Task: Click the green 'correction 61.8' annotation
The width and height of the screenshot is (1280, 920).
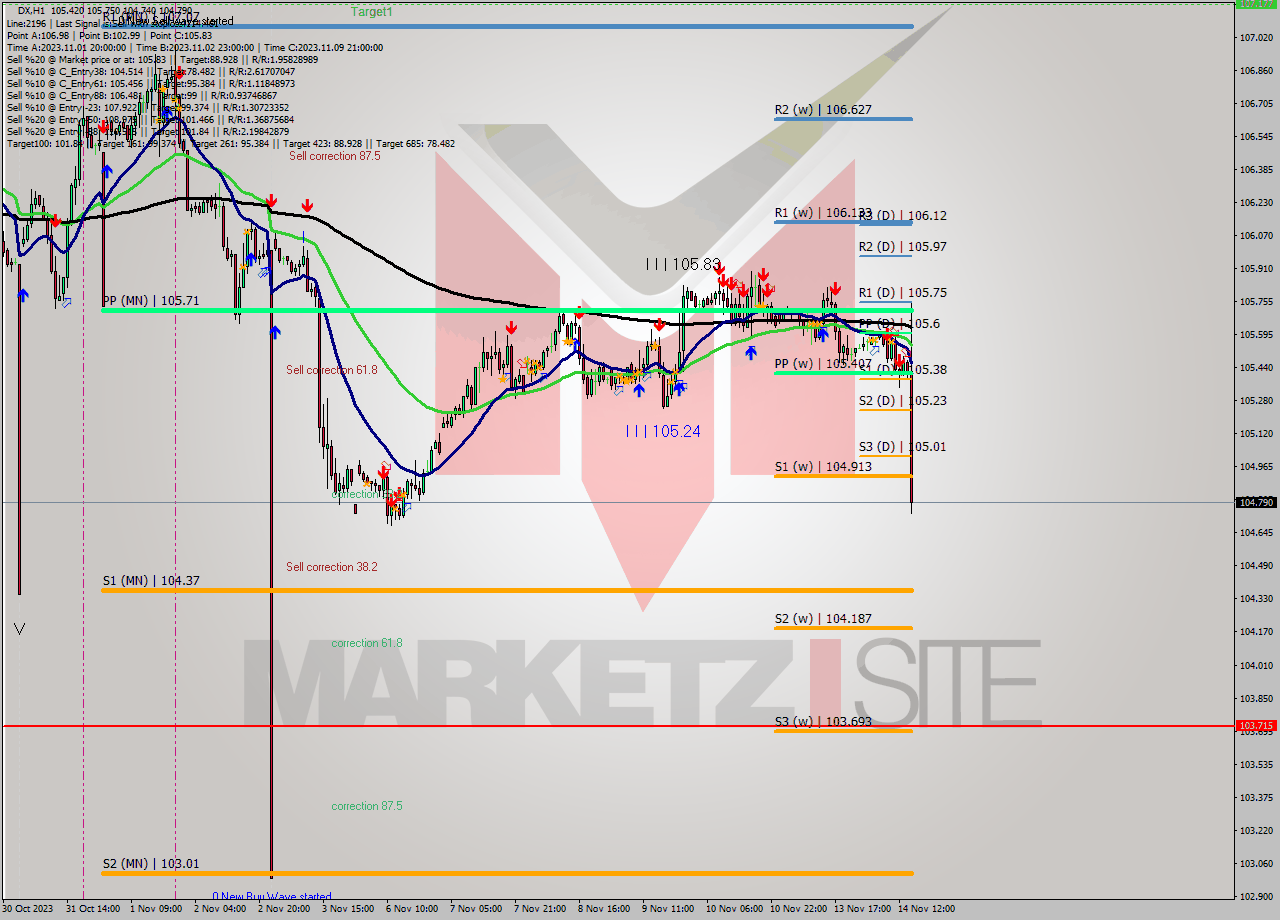Action: tap(367, 643)
